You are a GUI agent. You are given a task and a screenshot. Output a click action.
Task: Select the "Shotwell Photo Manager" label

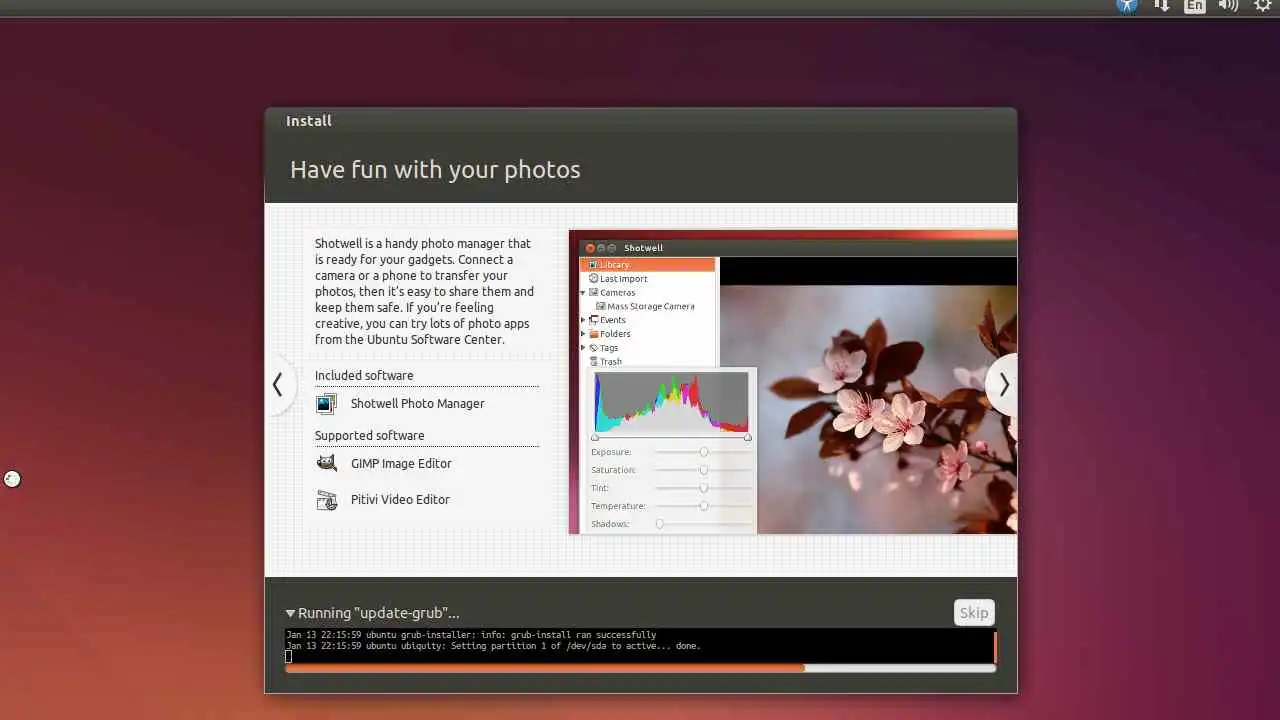point(417,404)
